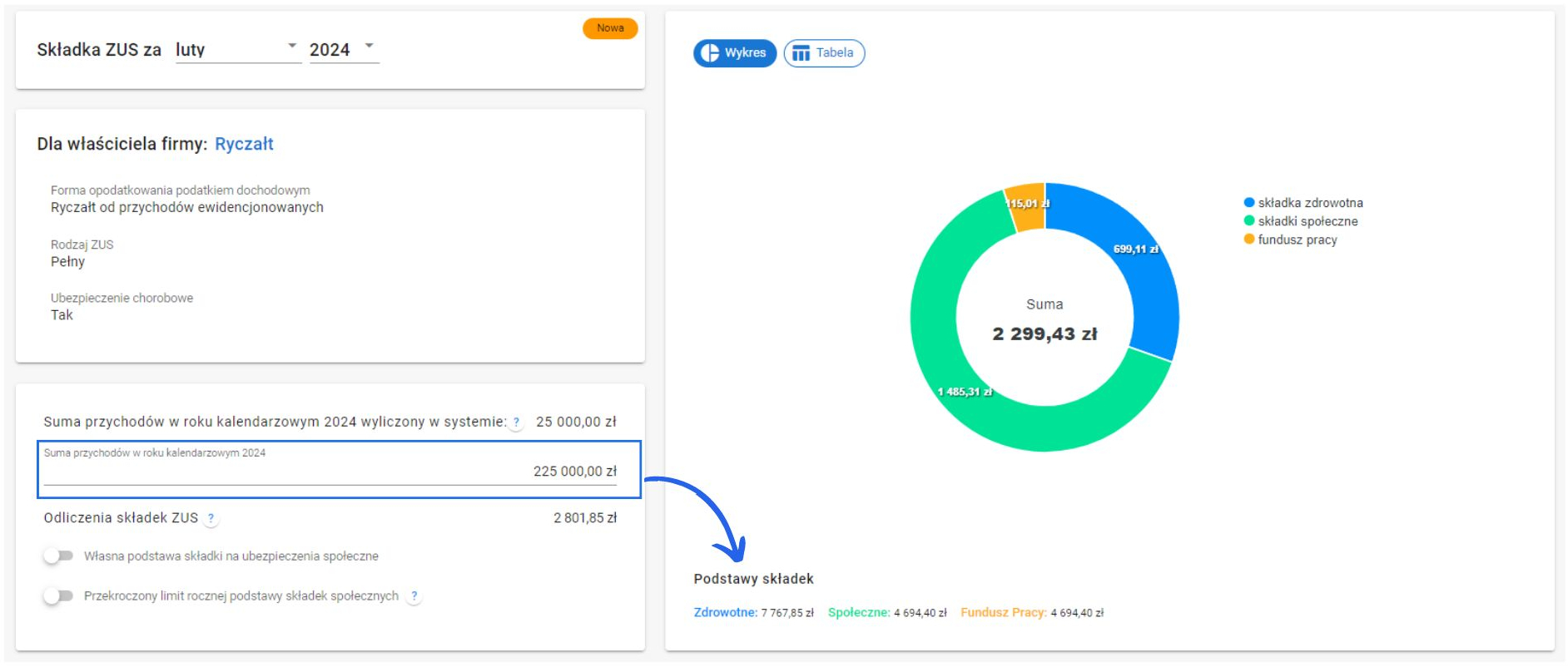Open help for system-calculated revenue sum
Viewport: 1568px width, 667px height.
[x=516, y=422]
